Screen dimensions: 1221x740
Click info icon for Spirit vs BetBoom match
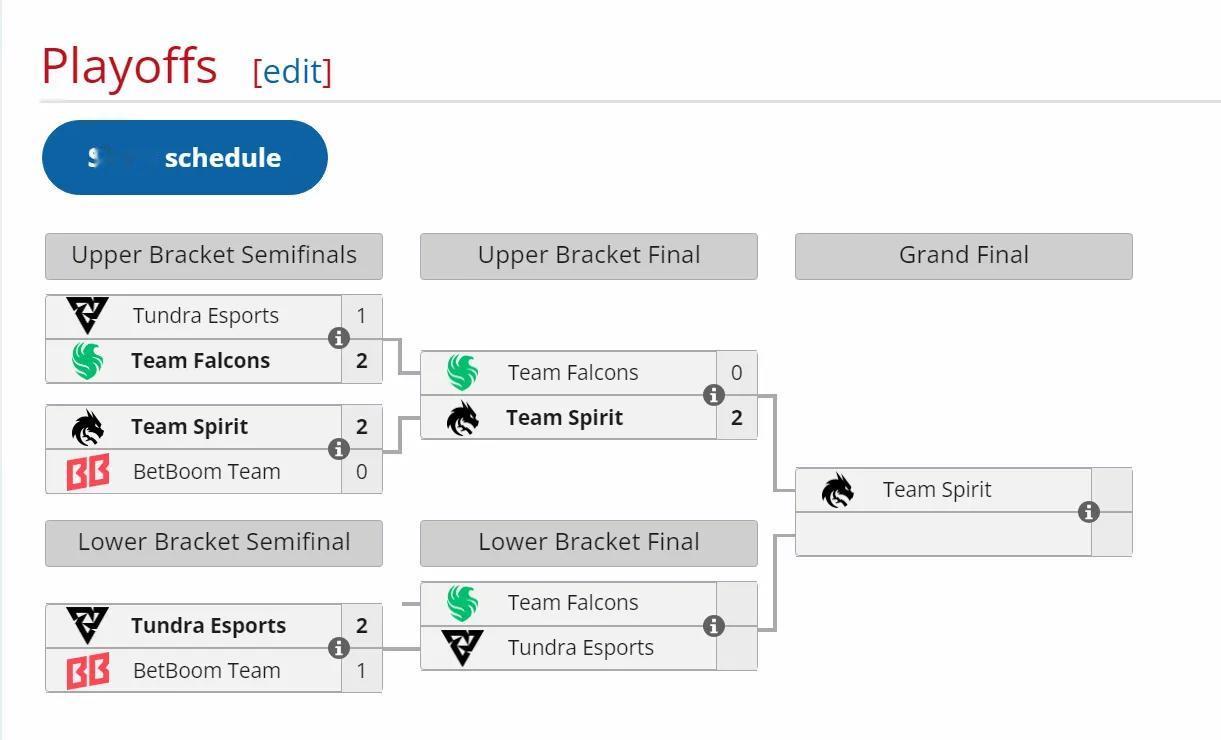[339, 449]
